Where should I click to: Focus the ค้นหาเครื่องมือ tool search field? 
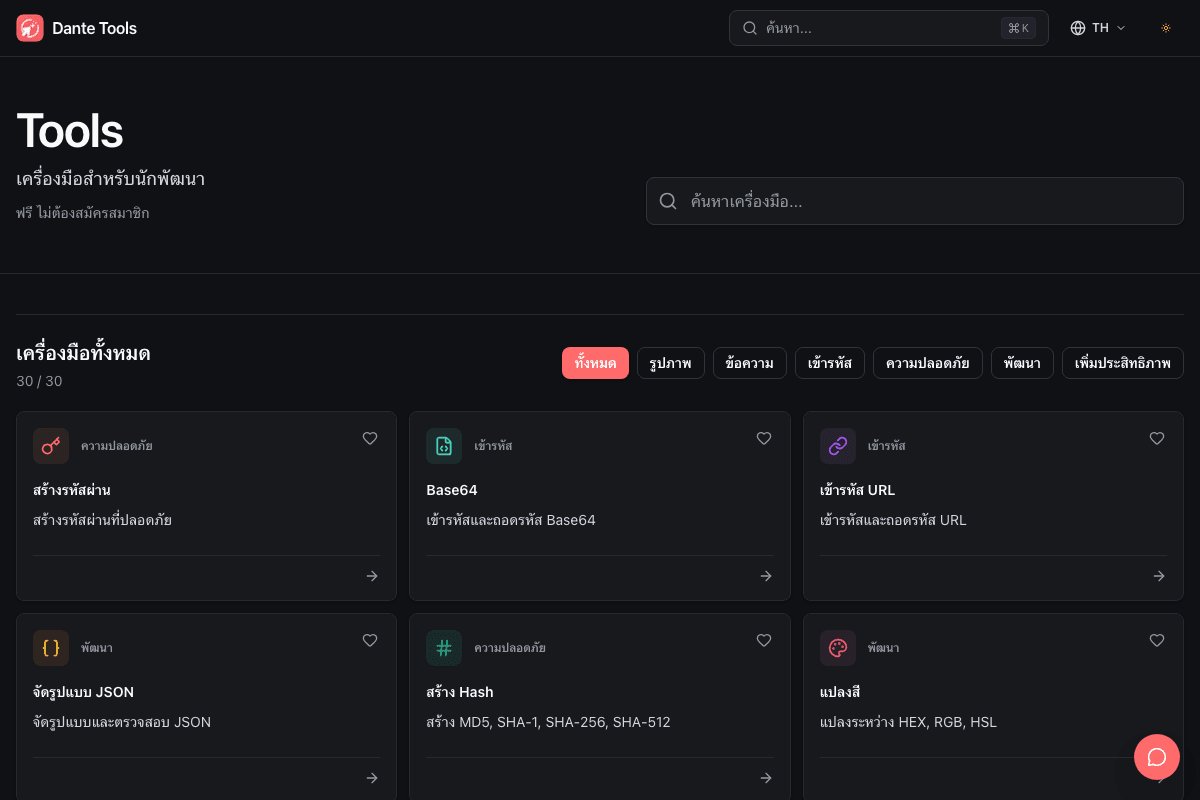914,201
